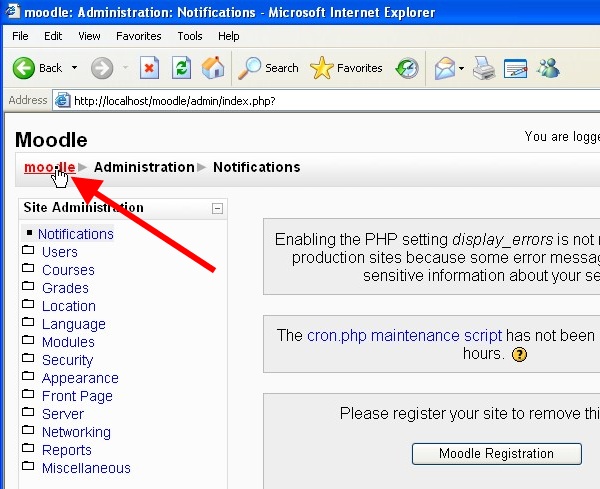This screenshot has height=489, width=600.
Task: Open the Back history dropdown arrow
Action: click(75, 68)
